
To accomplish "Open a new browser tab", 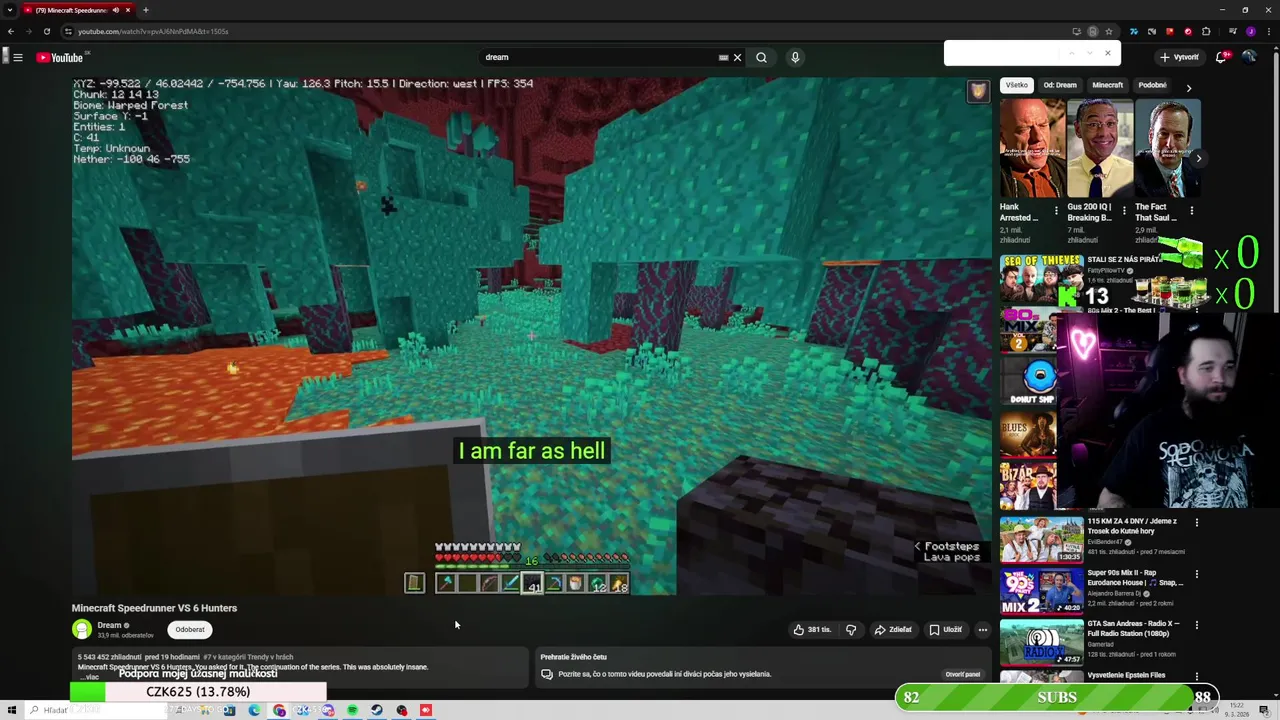I will [145, 10].
